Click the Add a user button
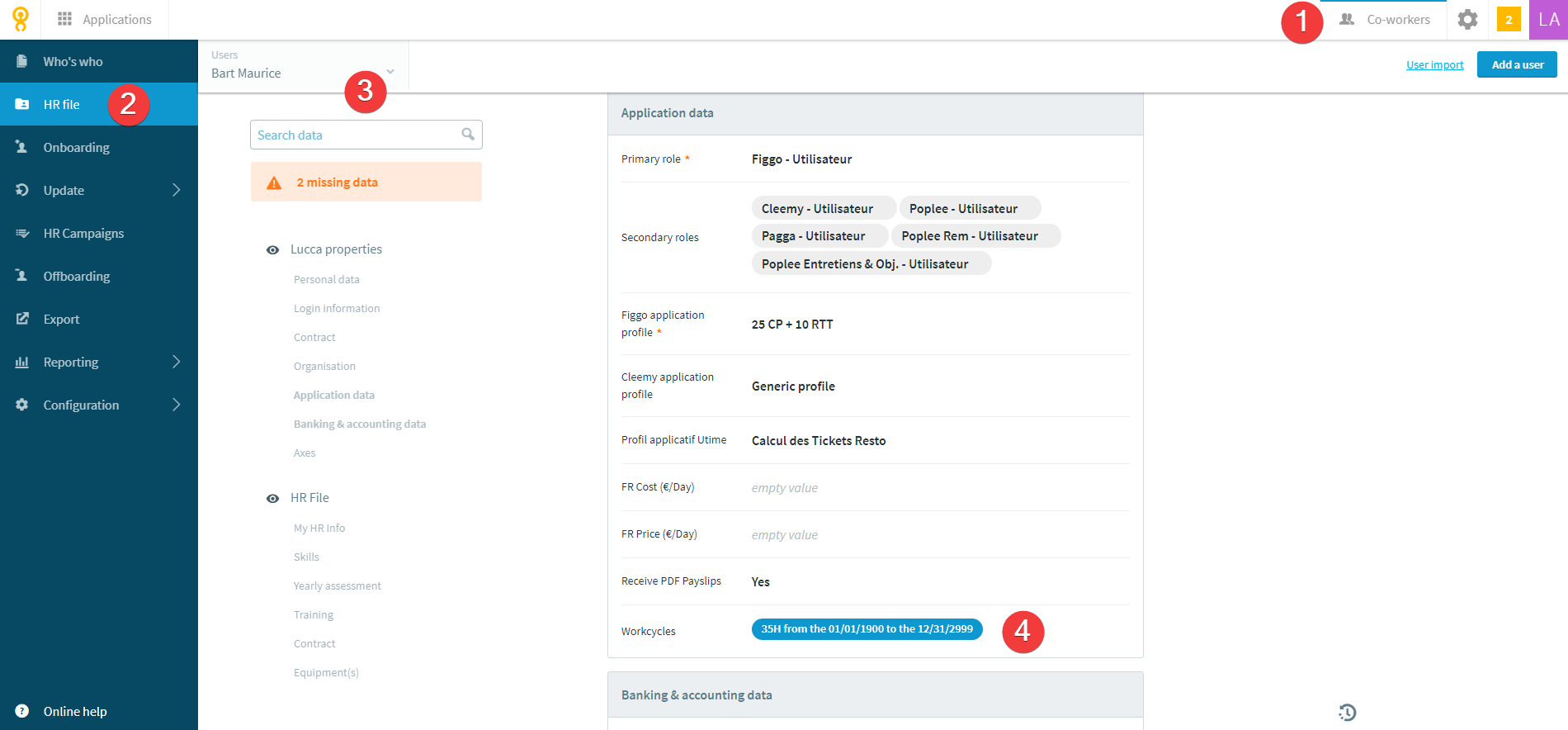 click(x=1517, y=64)
